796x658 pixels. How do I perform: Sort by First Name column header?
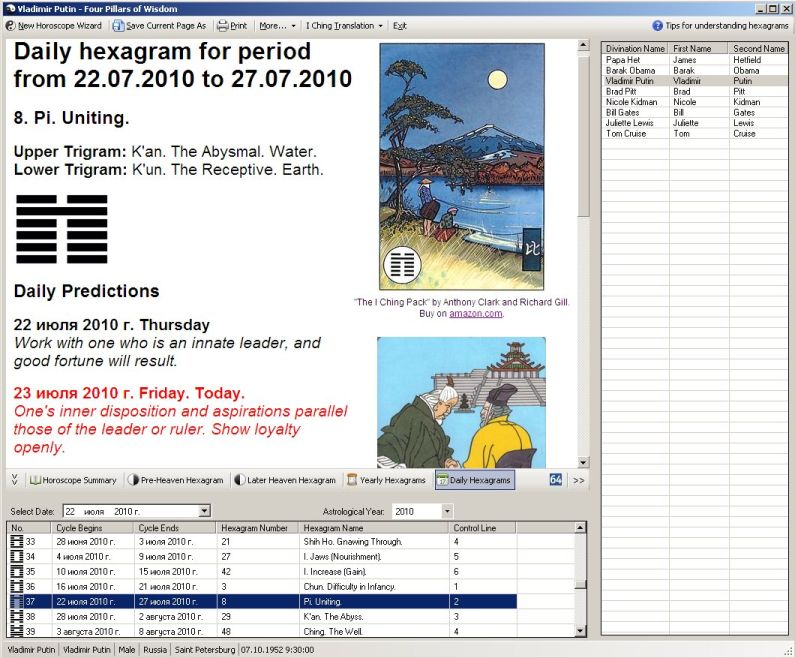tap(699, 48)
